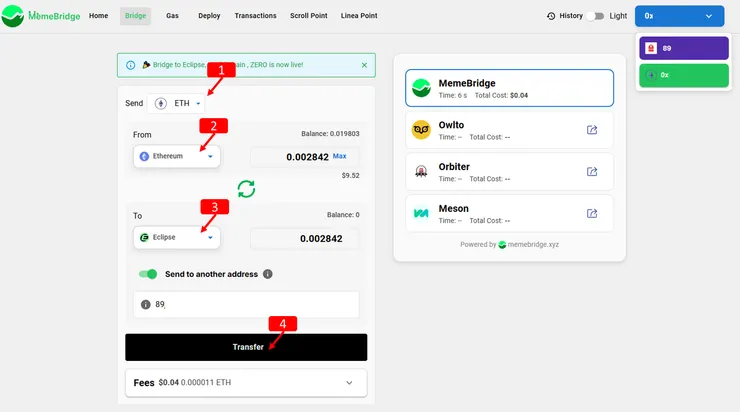Click the $9.52 value text
740x412 pixels.
pyautogui.click(x=351, y=176)
